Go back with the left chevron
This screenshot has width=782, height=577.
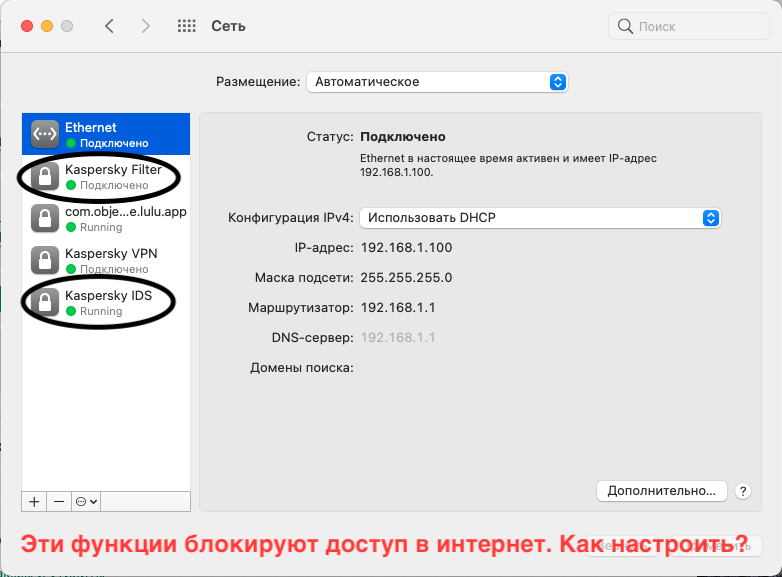click(109, 26)
